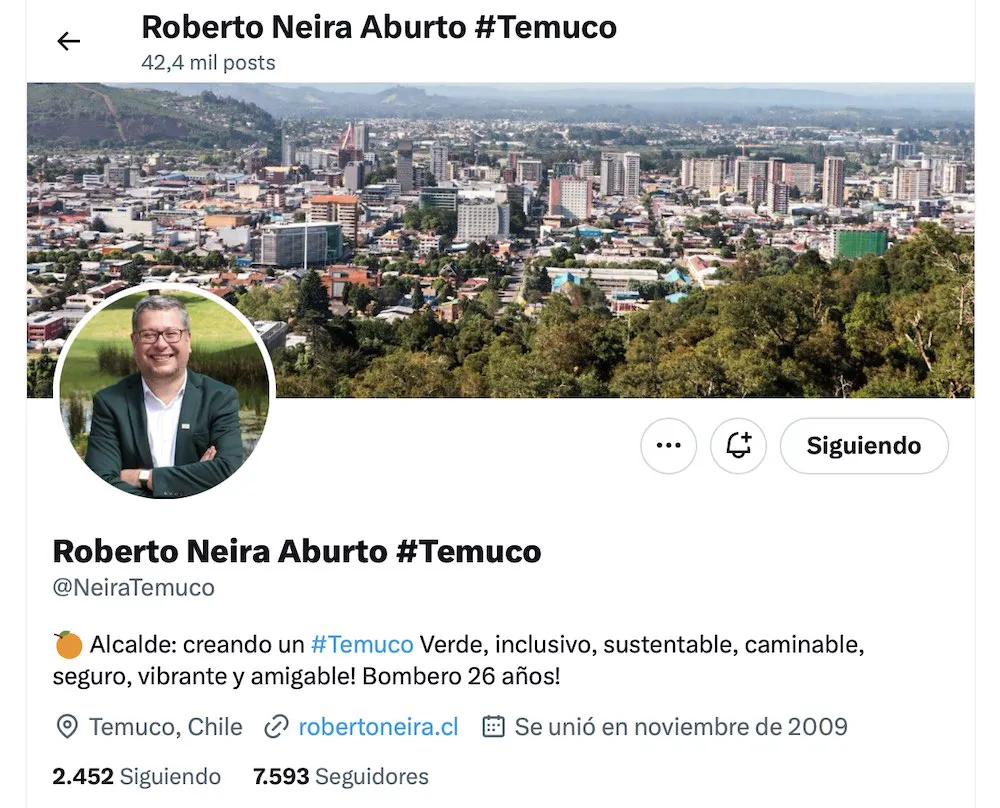Click the Temuco, Chile location text
This screenshot has width=1000, height=808.
pyautogui.click(x=166, y=726)
